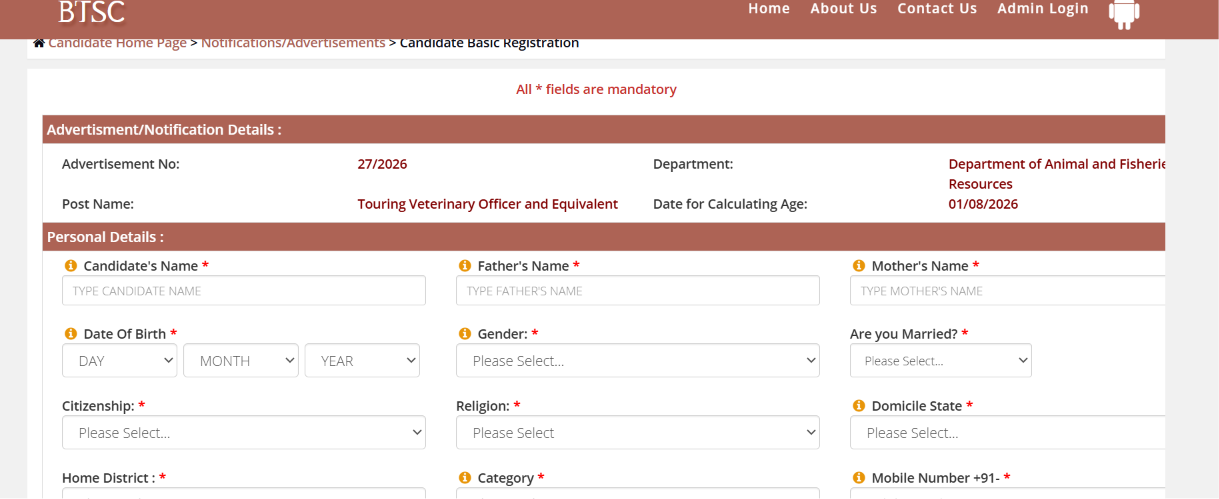Image resolution: width=1219 pixels, height=499 pixels.
Task: Click the All fields are mandatory notice
Action: (596, 90)
